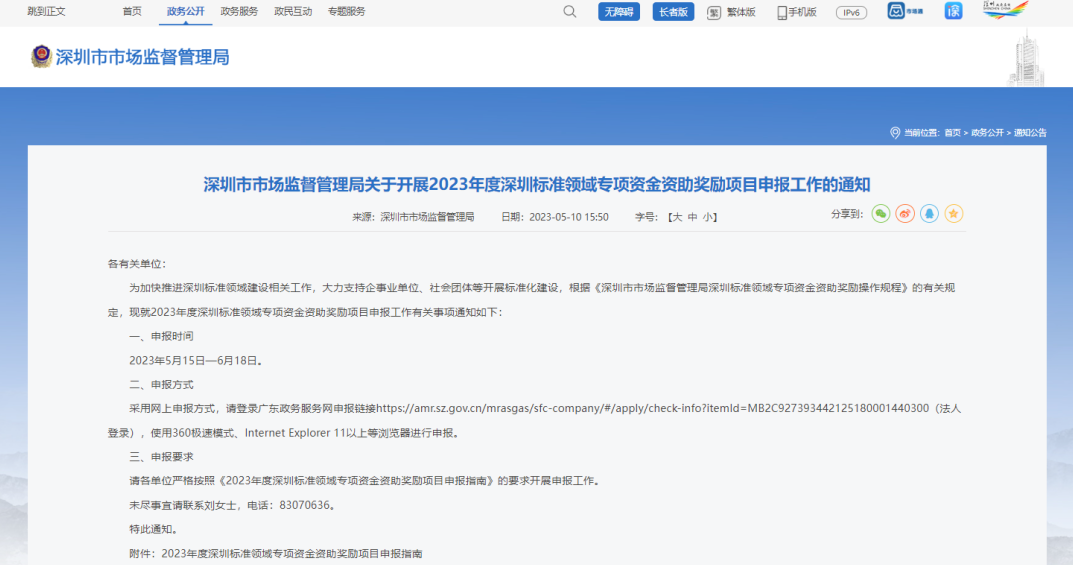Share article via QQ icon

[929, 214]
